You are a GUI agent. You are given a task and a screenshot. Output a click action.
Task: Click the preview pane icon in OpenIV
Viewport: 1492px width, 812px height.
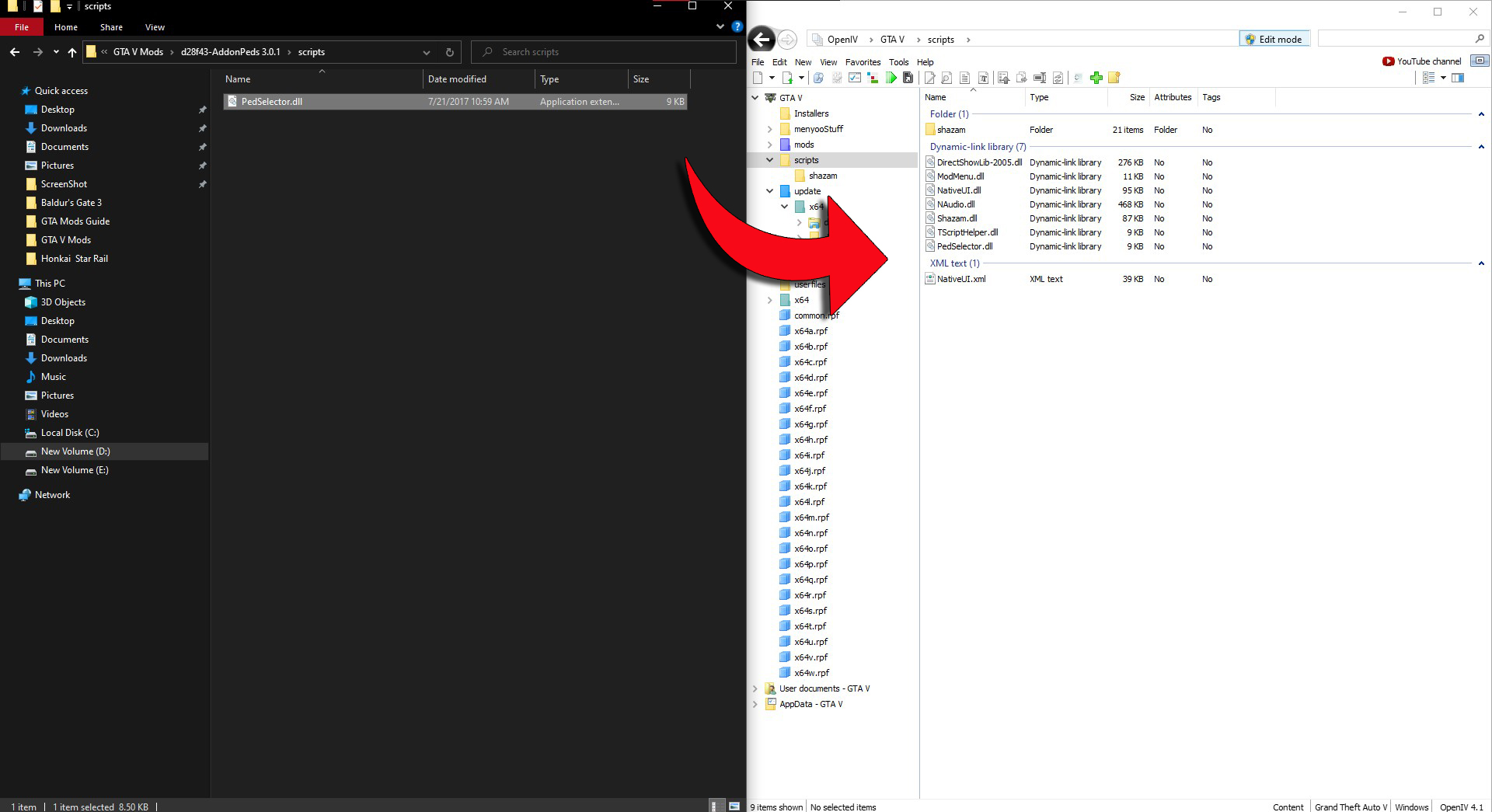click(1458, 78)
